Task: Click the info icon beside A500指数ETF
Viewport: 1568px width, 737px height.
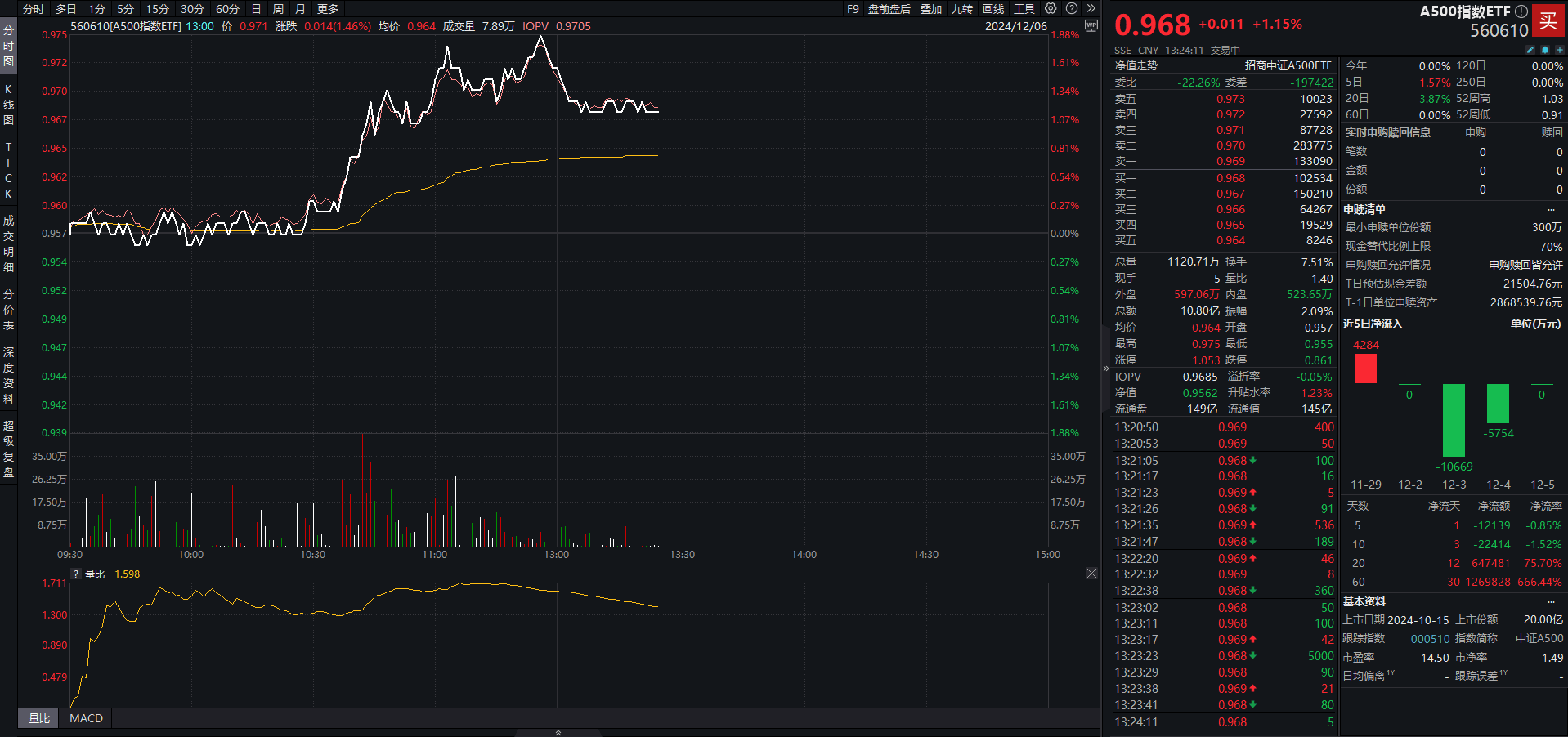Action: 1521,11
